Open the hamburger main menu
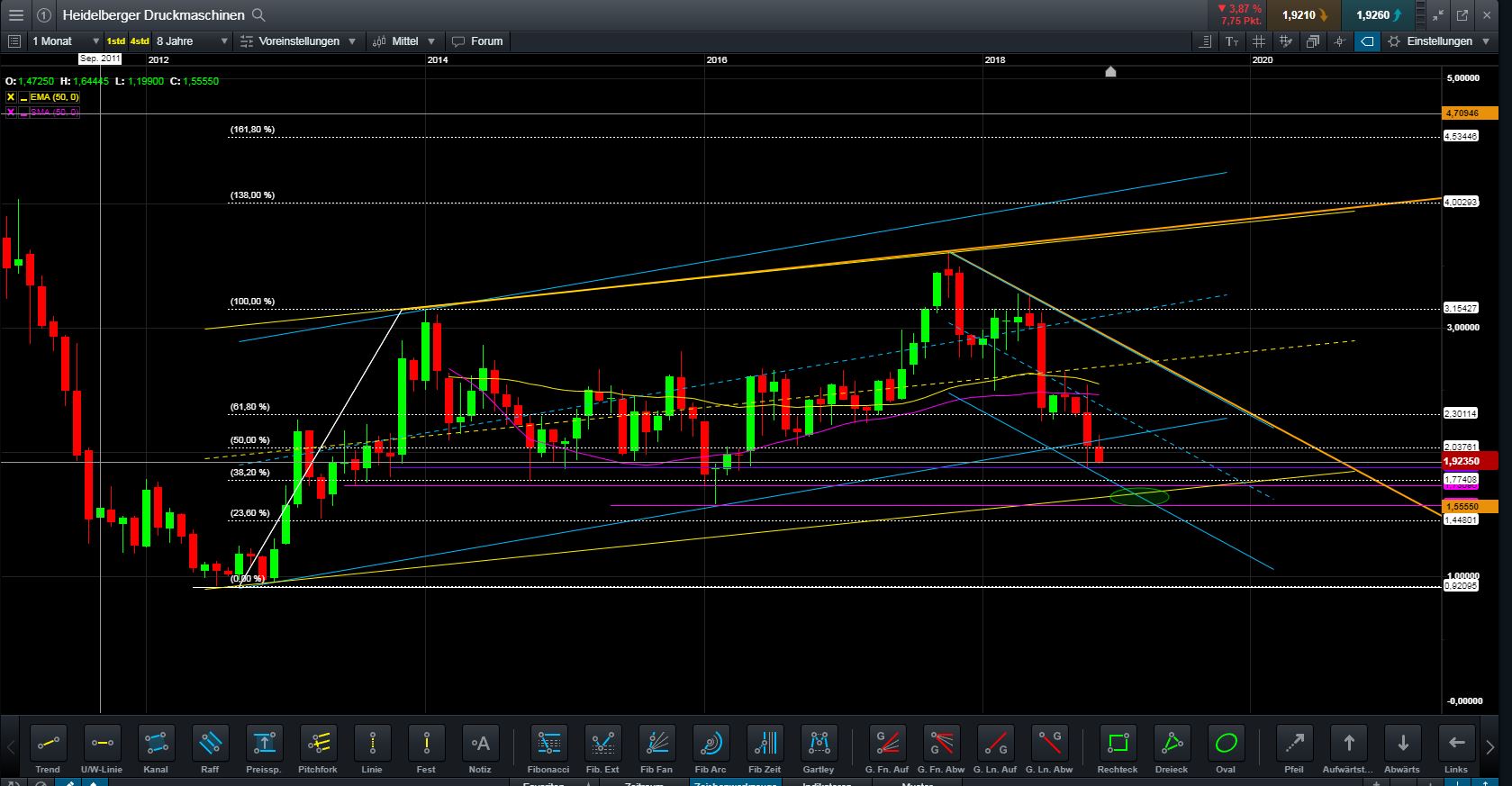The image size is (1512, 786). (16, 15)
